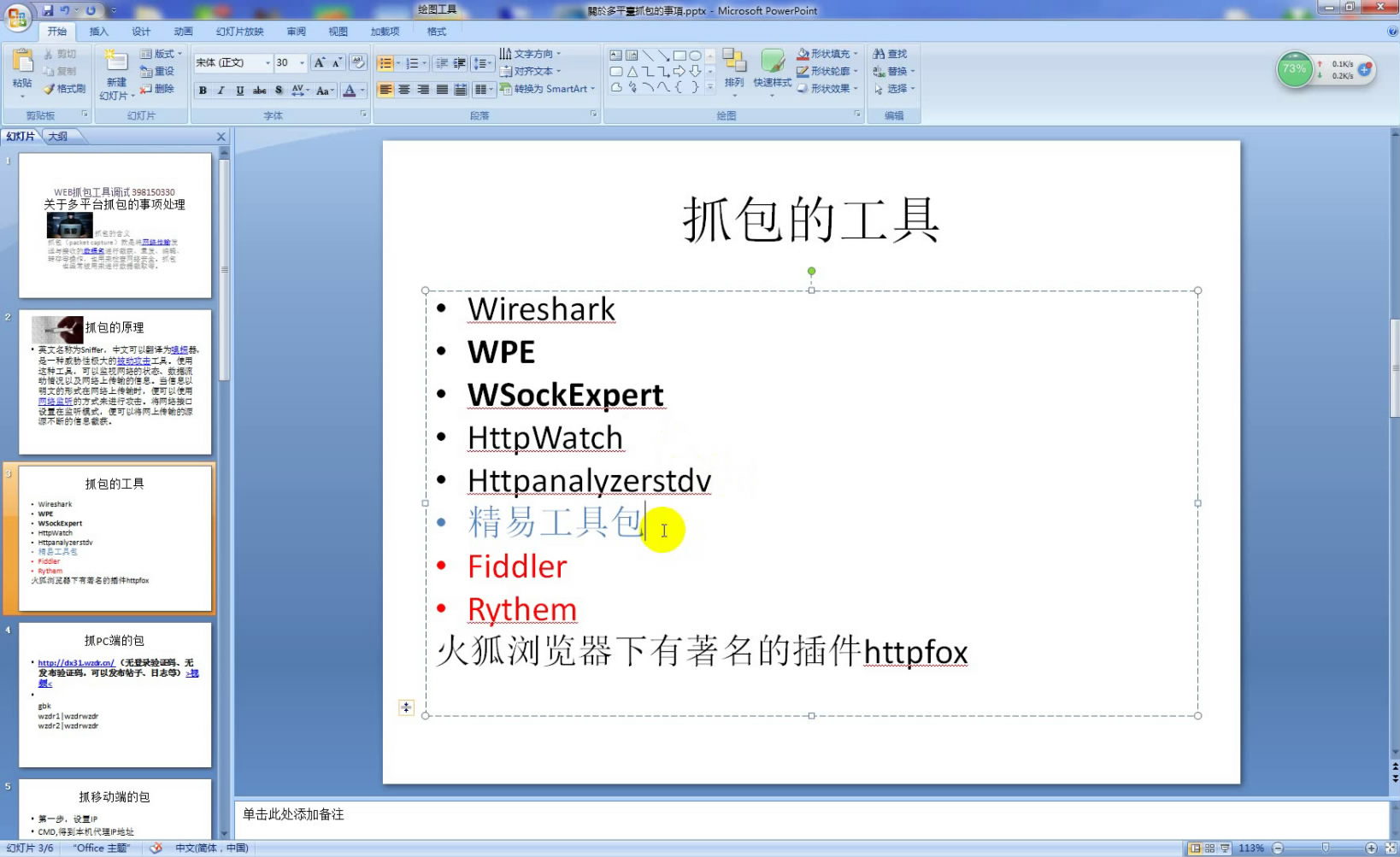Switch to the Outline (大纲) pane tab
This screenshot has width=1400, height=857.
click(x=58, y=137)
